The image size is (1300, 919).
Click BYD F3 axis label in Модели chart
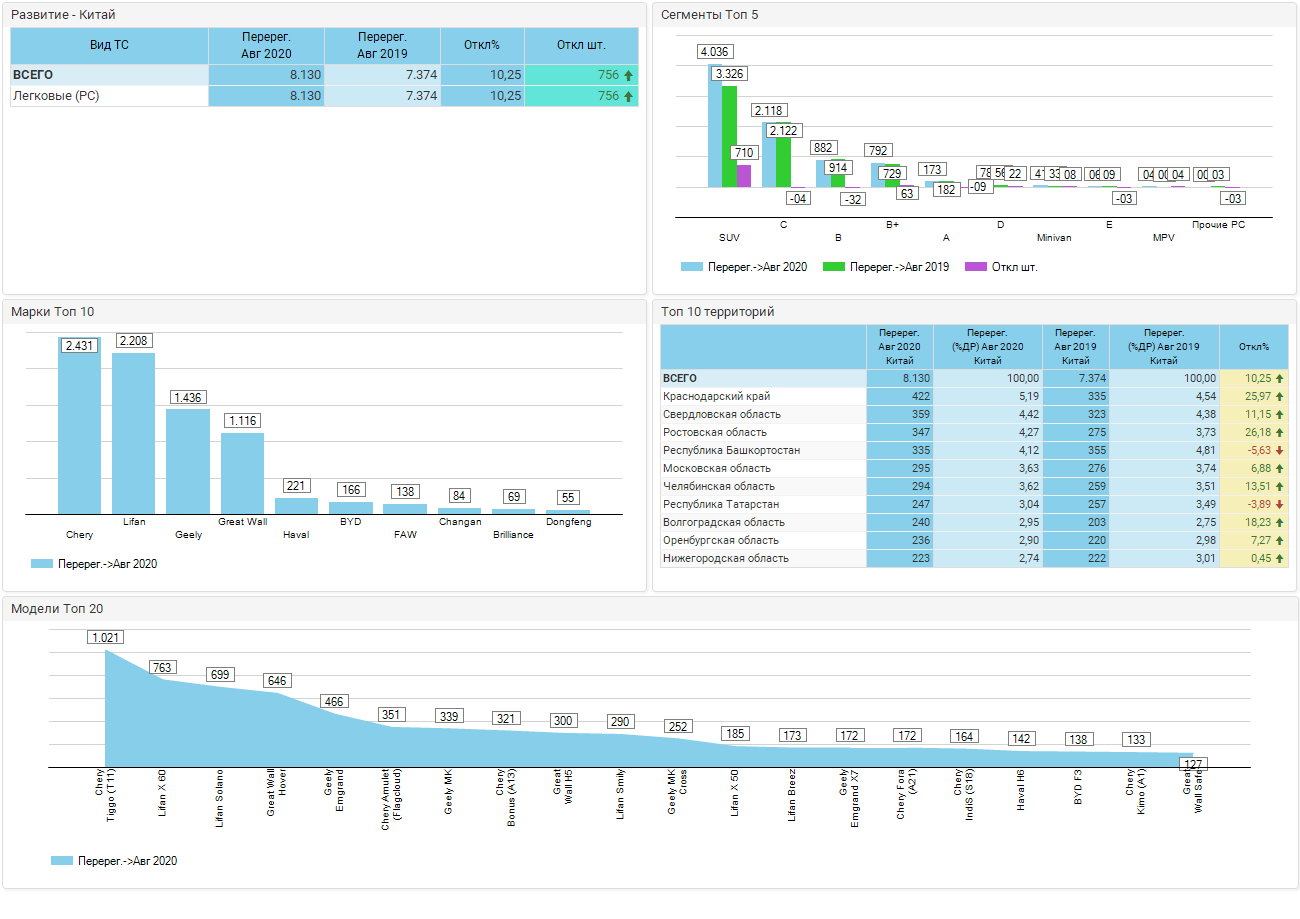click(x=1078, y=786)
